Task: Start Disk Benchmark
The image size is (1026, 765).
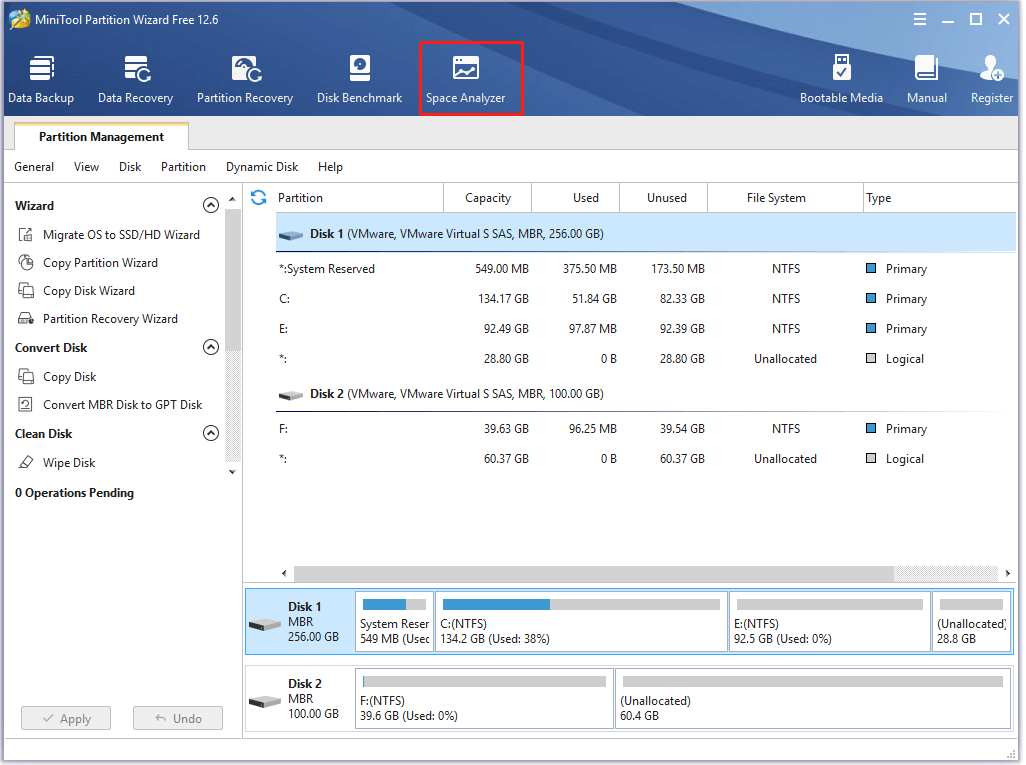Action: pyautogui.click(x=359, y=79)
